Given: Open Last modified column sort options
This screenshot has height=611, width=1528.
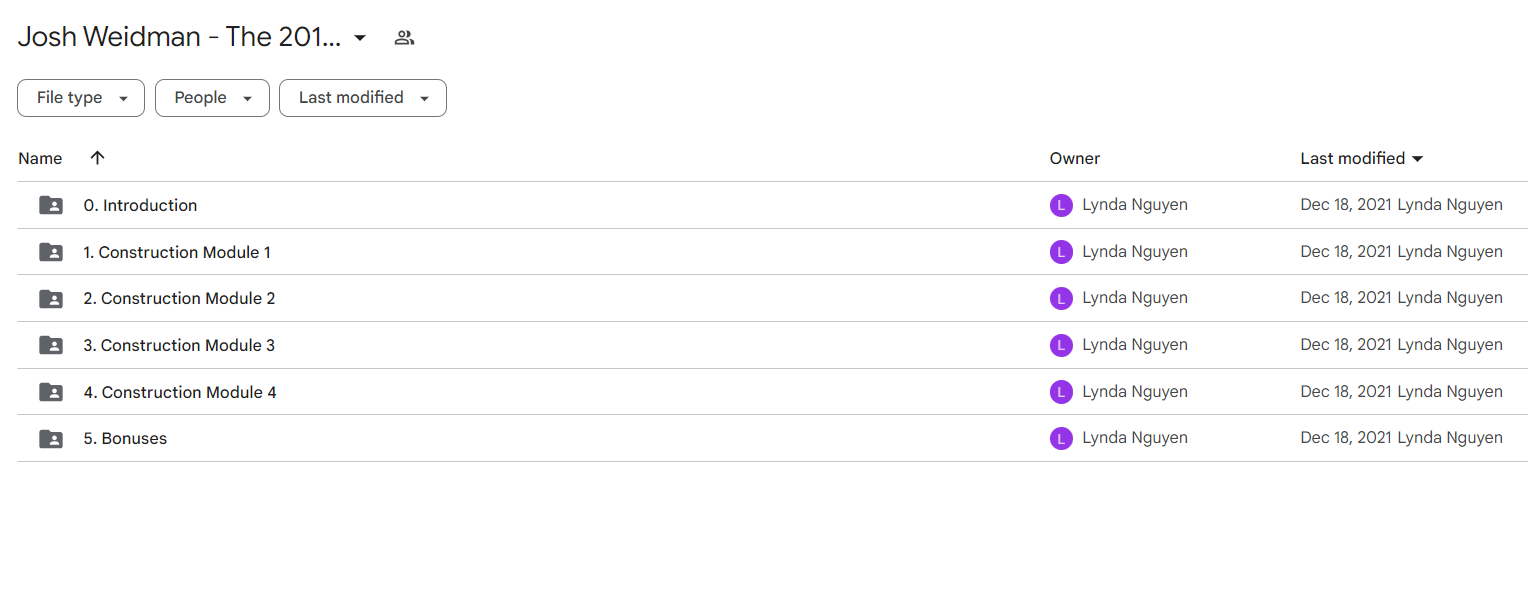Looking at the screenshot, I should [1361, 158].
